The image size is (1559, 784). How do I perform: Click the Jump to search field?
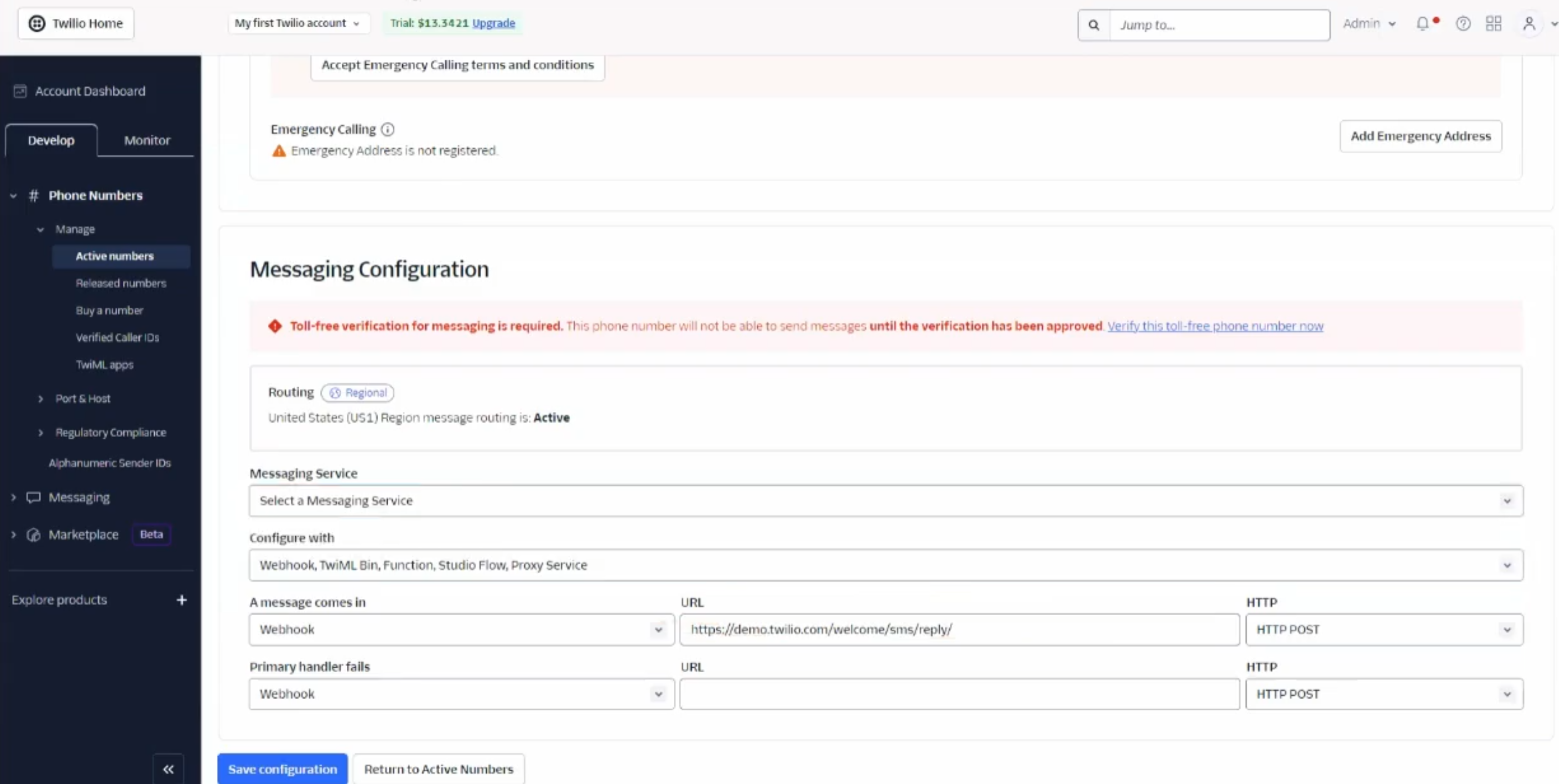pos(1219,25)
